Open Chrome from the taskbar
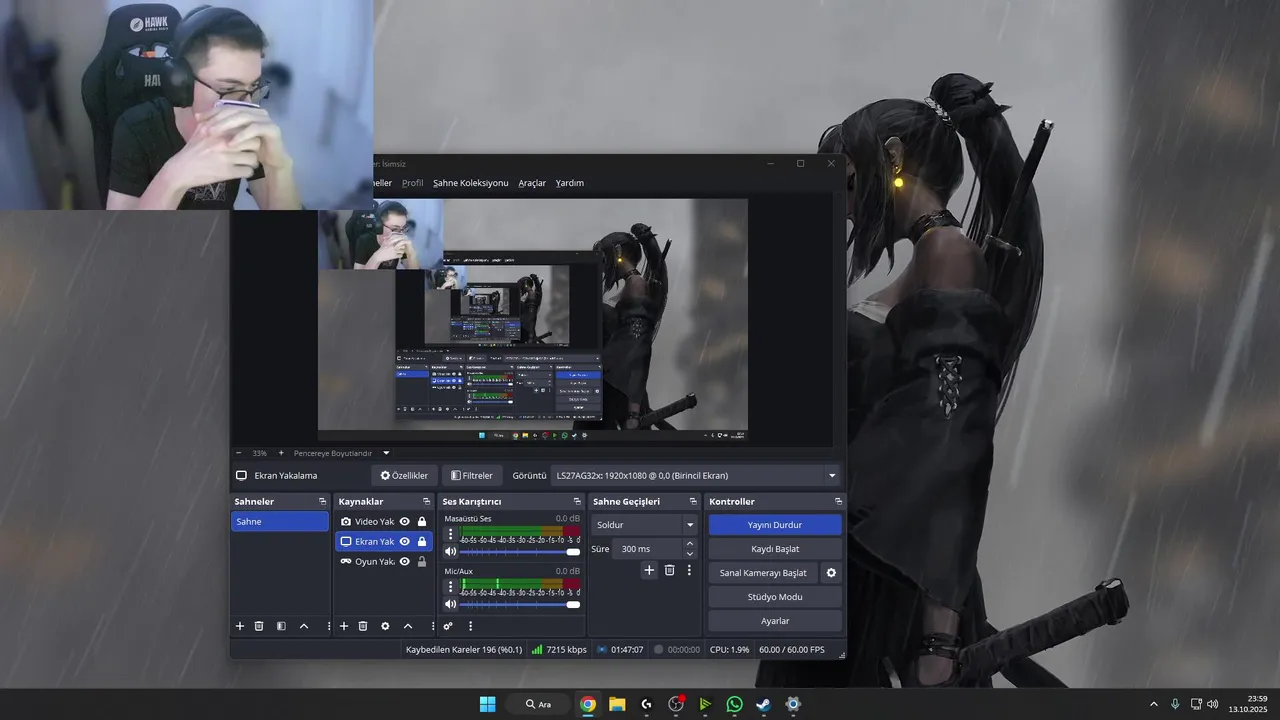The height and width of the screenshot is (720, 1280). 588,704
